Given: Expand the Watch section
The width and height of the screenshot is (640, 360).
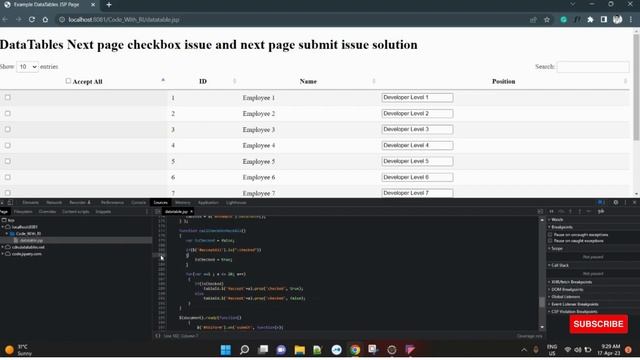Looking at the screenshot, I should pos(556,220).
